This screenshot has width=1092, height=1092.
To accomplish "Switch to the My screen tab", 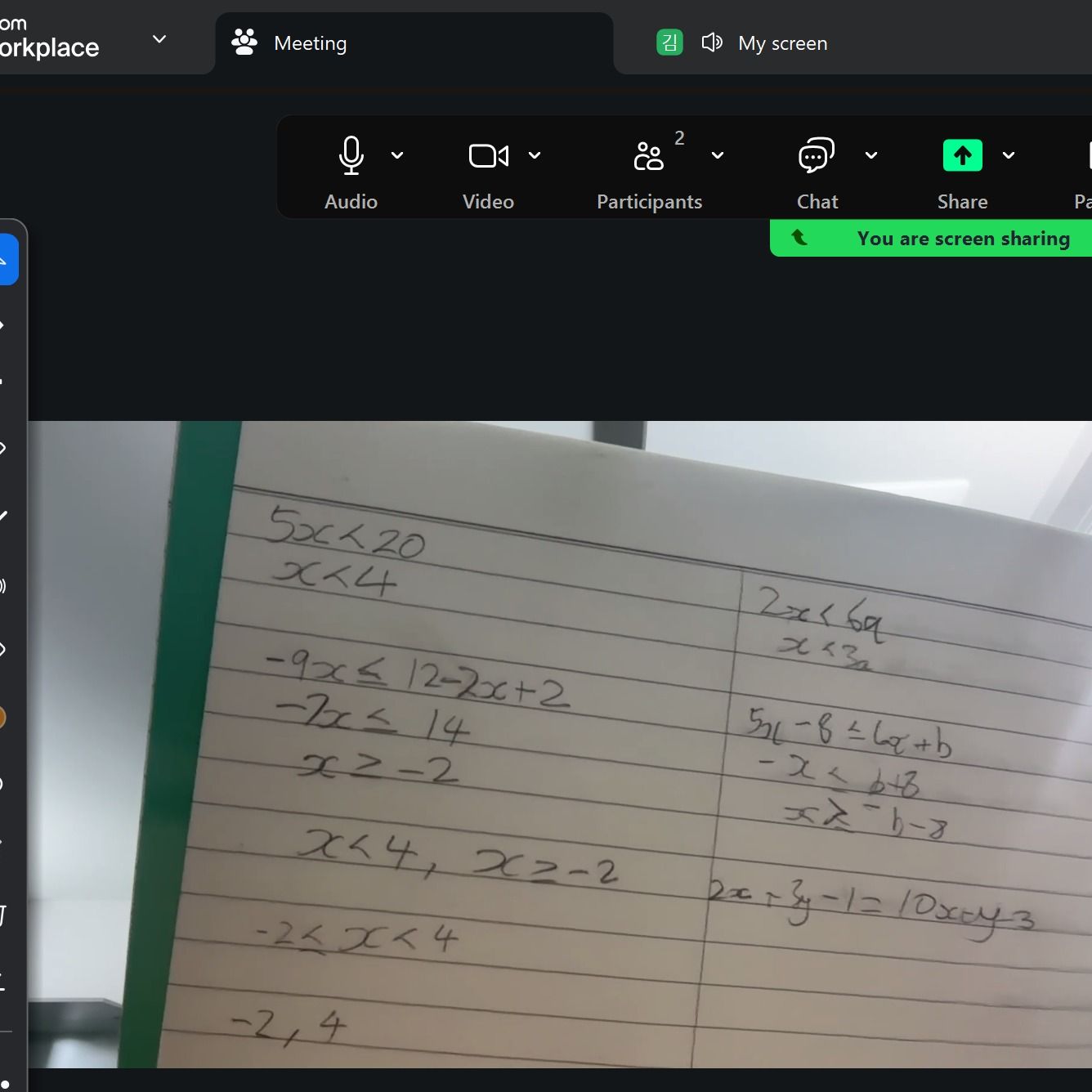I will click(782, 43).
